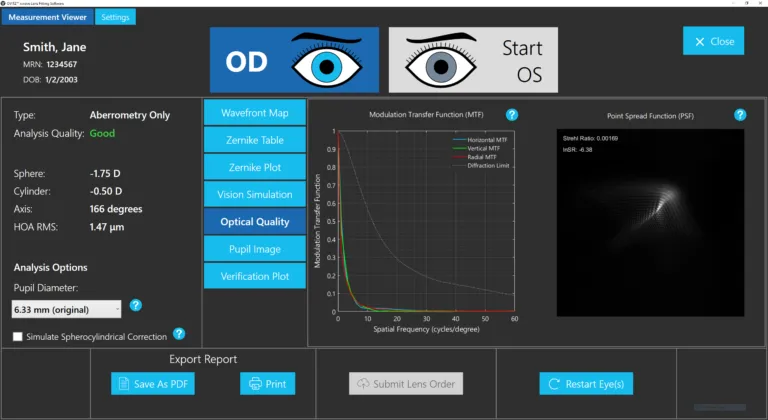Image resolution: width=768 pixels, height=420 pixels.
Task: Open the Verification Plot
Action: [254, 275]
